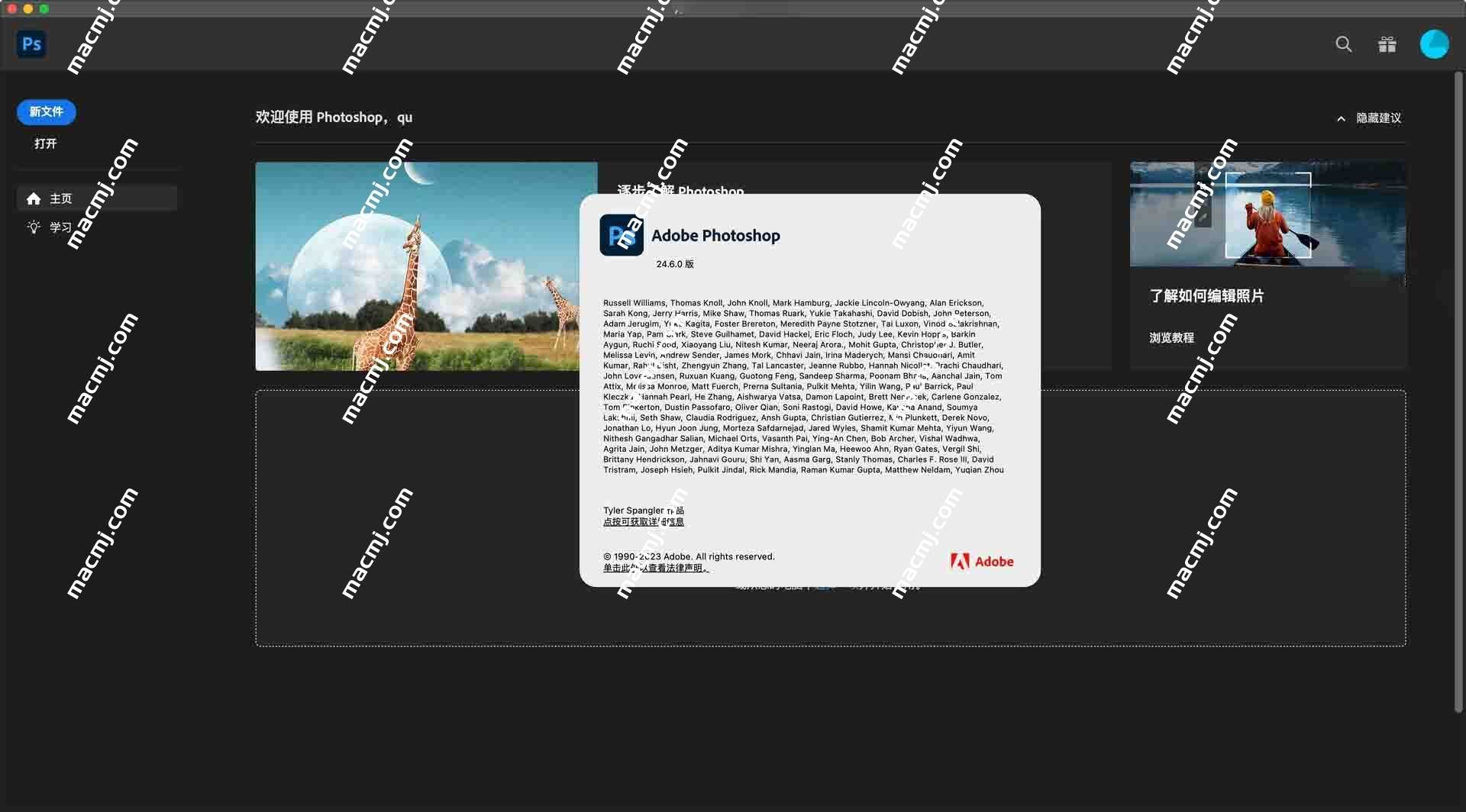Click the 新文件 (New file) button
The width and height of the screenshot is (1466, 812).
[x=47, y=112]
